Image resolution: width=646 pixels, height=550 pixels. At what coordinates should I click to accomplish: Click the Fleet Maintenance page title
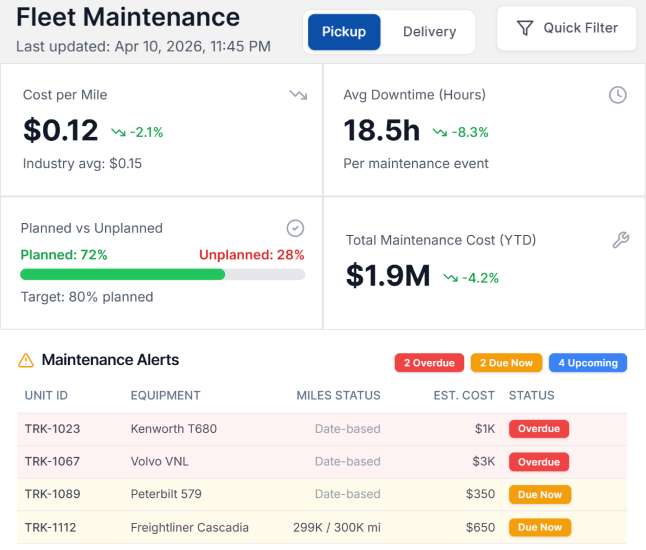pyautogui.click(x=128, y=18)
